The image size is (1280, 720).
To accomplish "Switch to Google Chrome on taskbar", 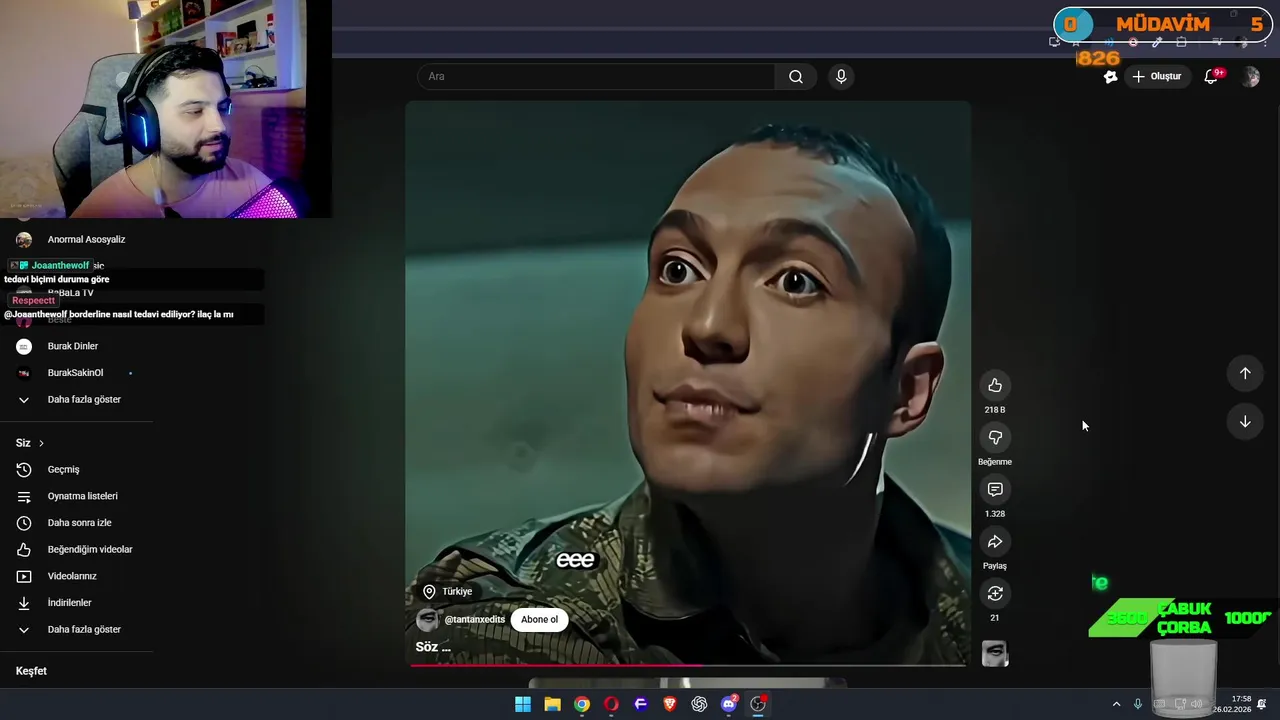I will 581,704.
